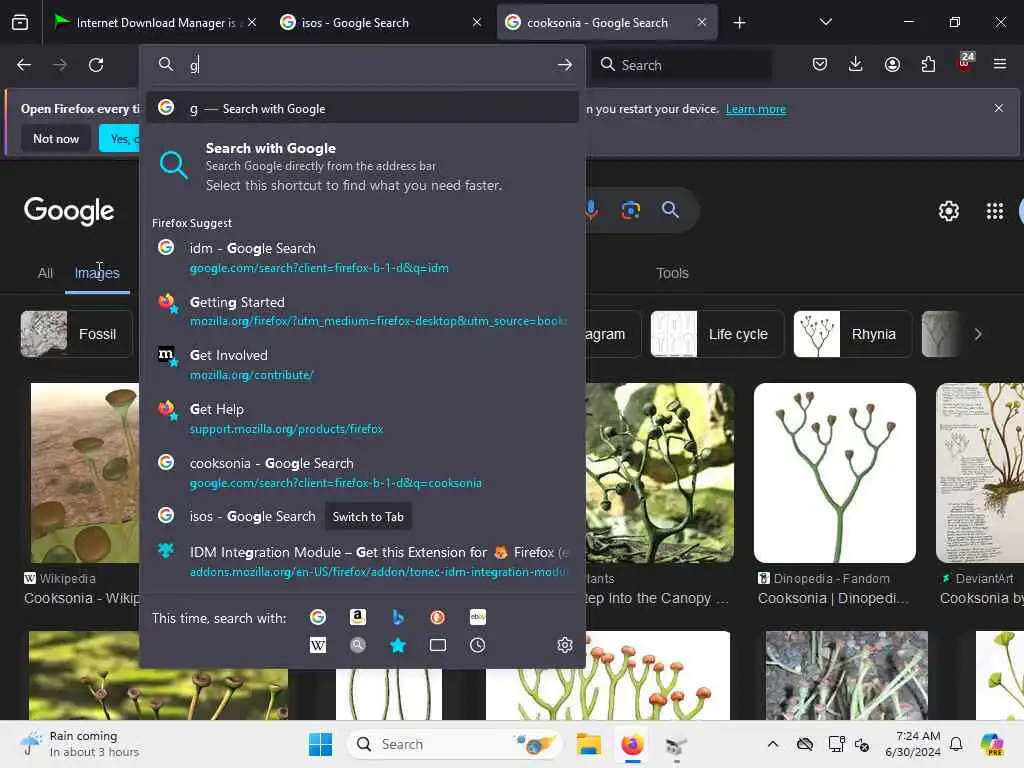Open the Extensions puzzle icon
The width and height of the screenshot is (1024, 768).
928,64
